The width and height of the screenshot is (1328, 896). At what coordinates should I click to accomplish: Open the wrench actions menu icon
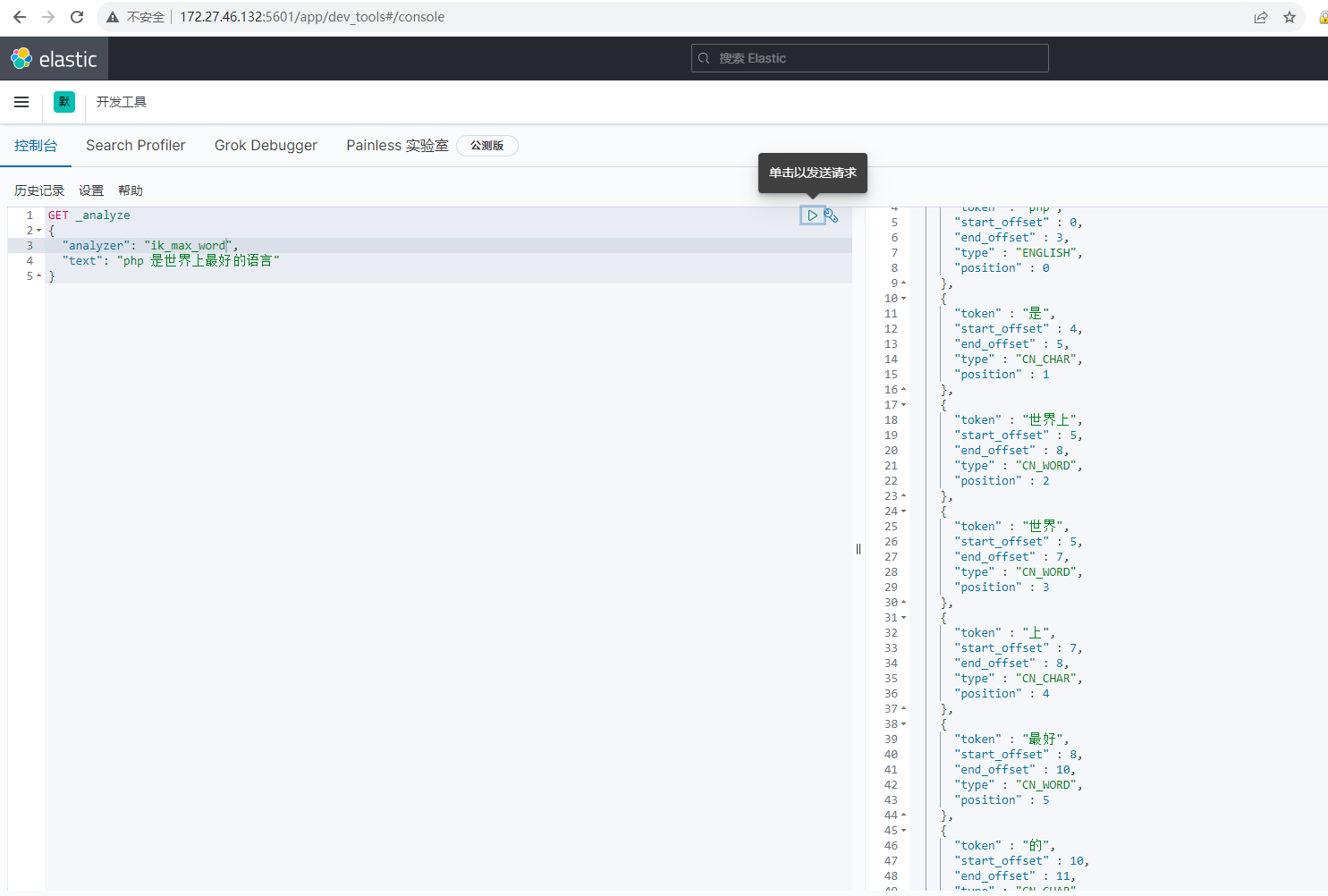[832, 216]
